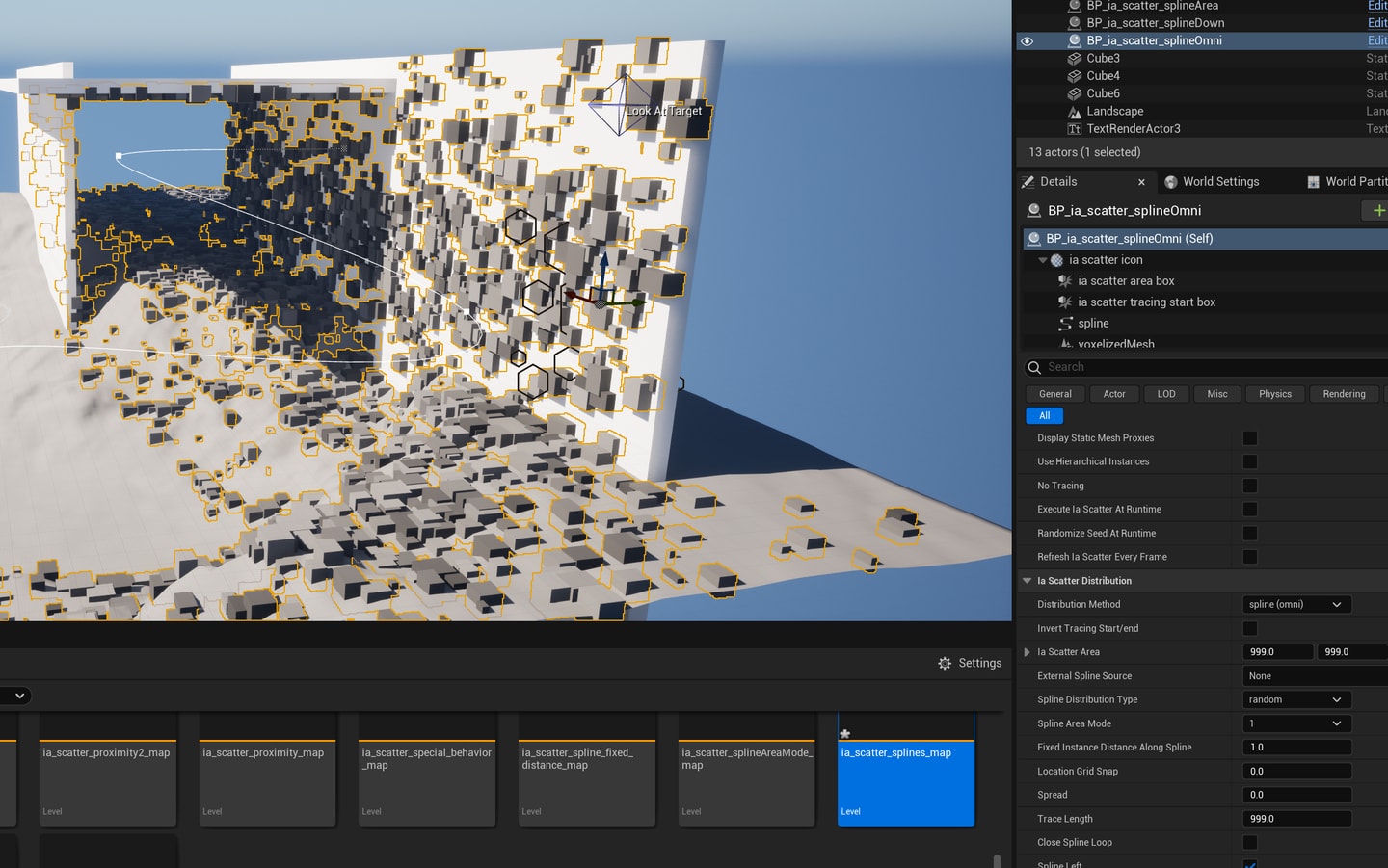This screenshot has width=1388, height=868.
Task: Filter details by General category
Action: [1054, 394]
